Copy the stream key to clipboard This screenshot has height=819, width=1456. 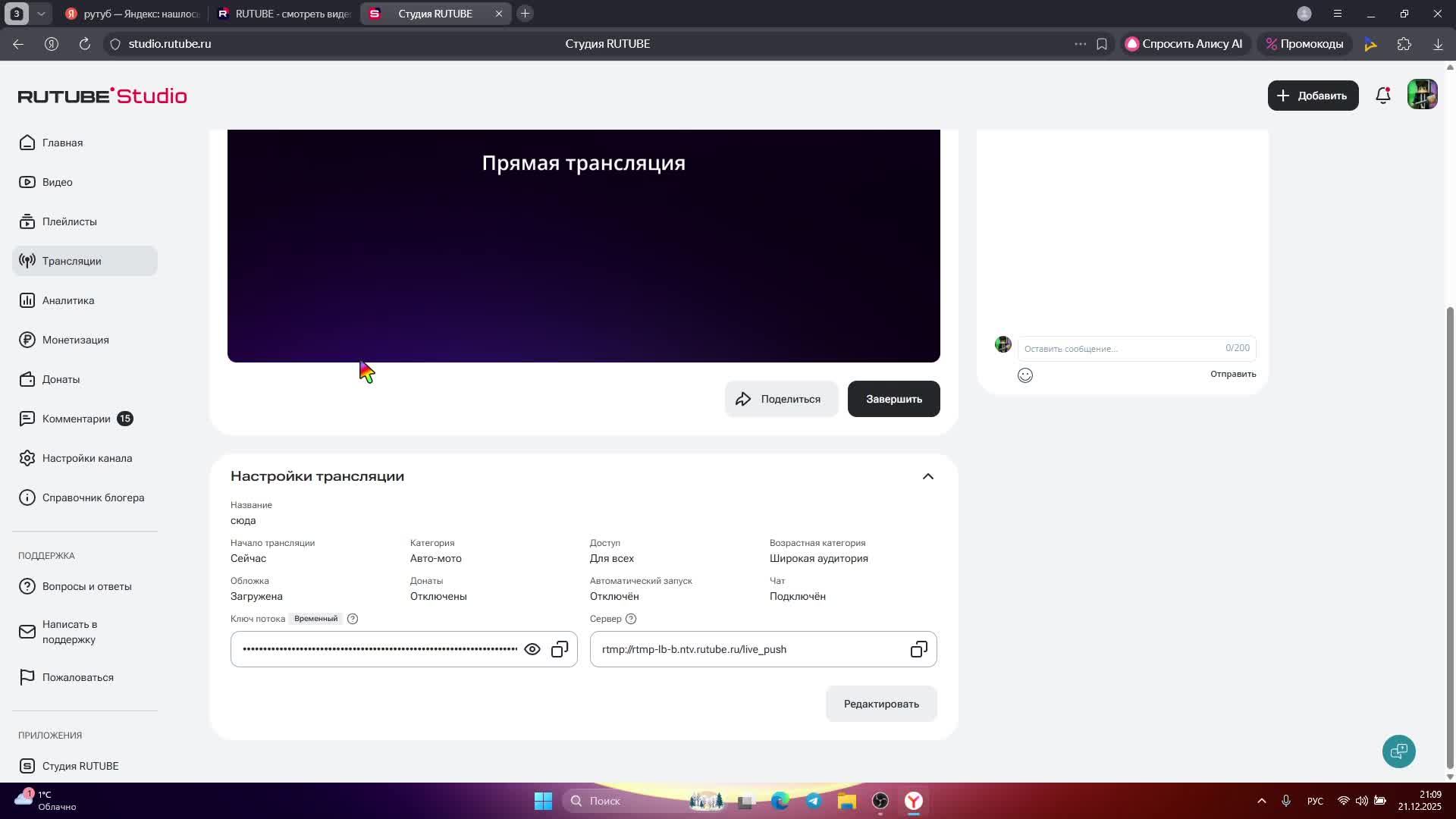click(x=560, y=650)
